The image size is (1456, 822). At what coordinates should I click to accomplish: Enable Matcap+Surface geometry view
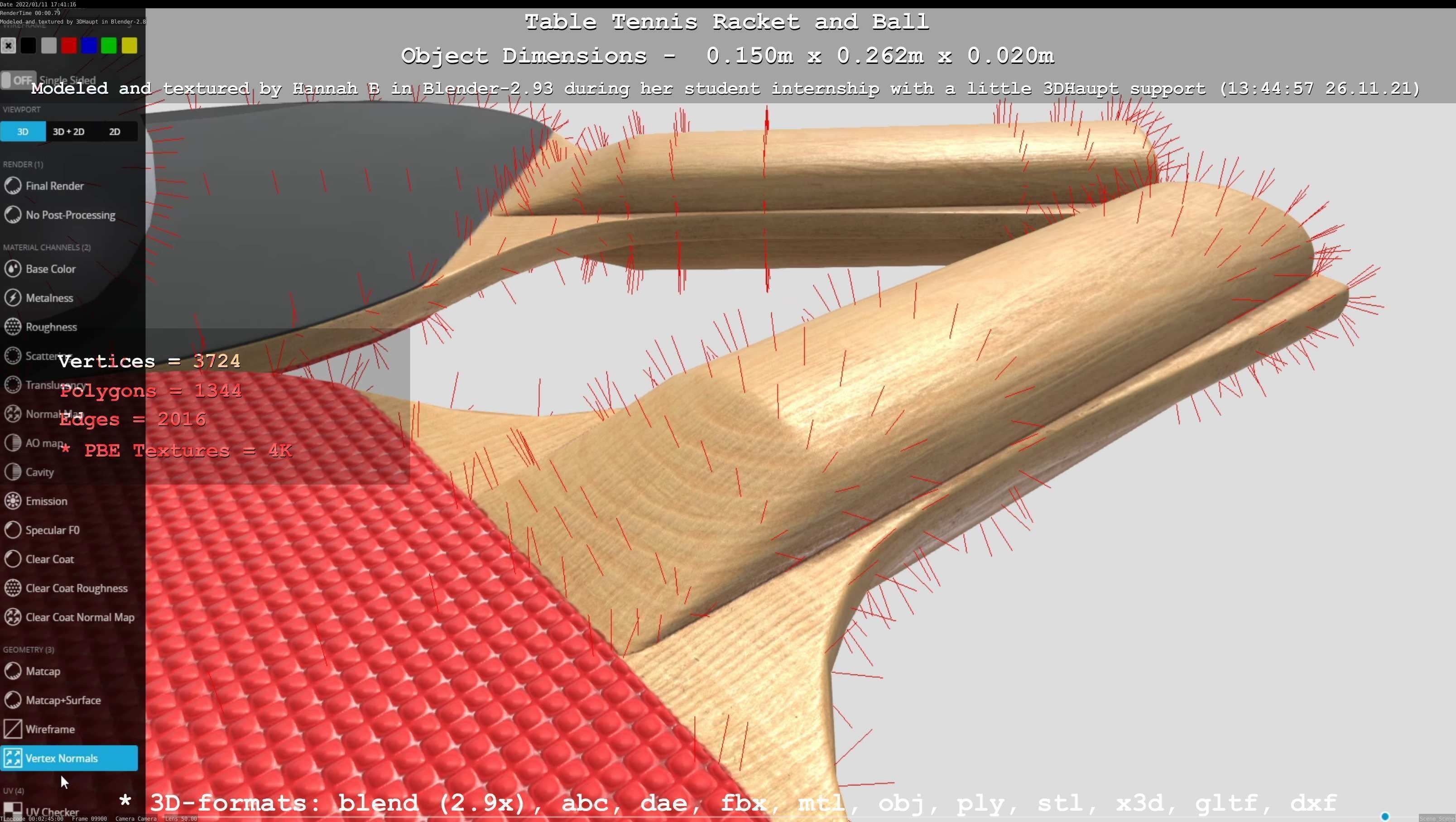tap(53, 700)
